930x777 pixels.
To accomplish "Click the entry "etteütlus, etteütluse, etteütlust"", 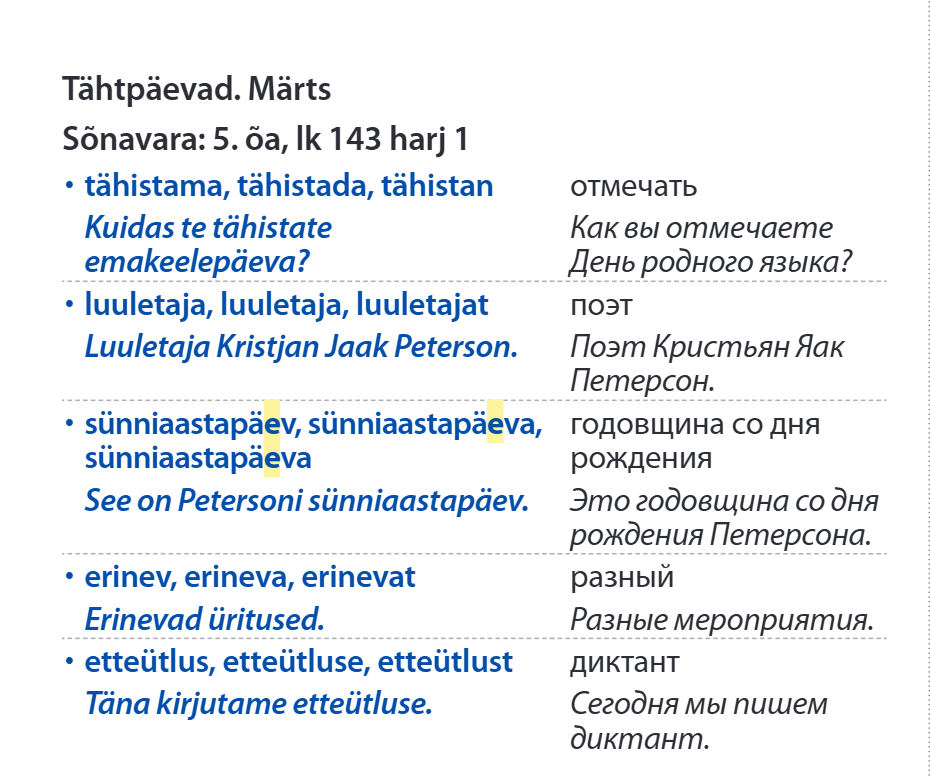I will tap(299, 661).
